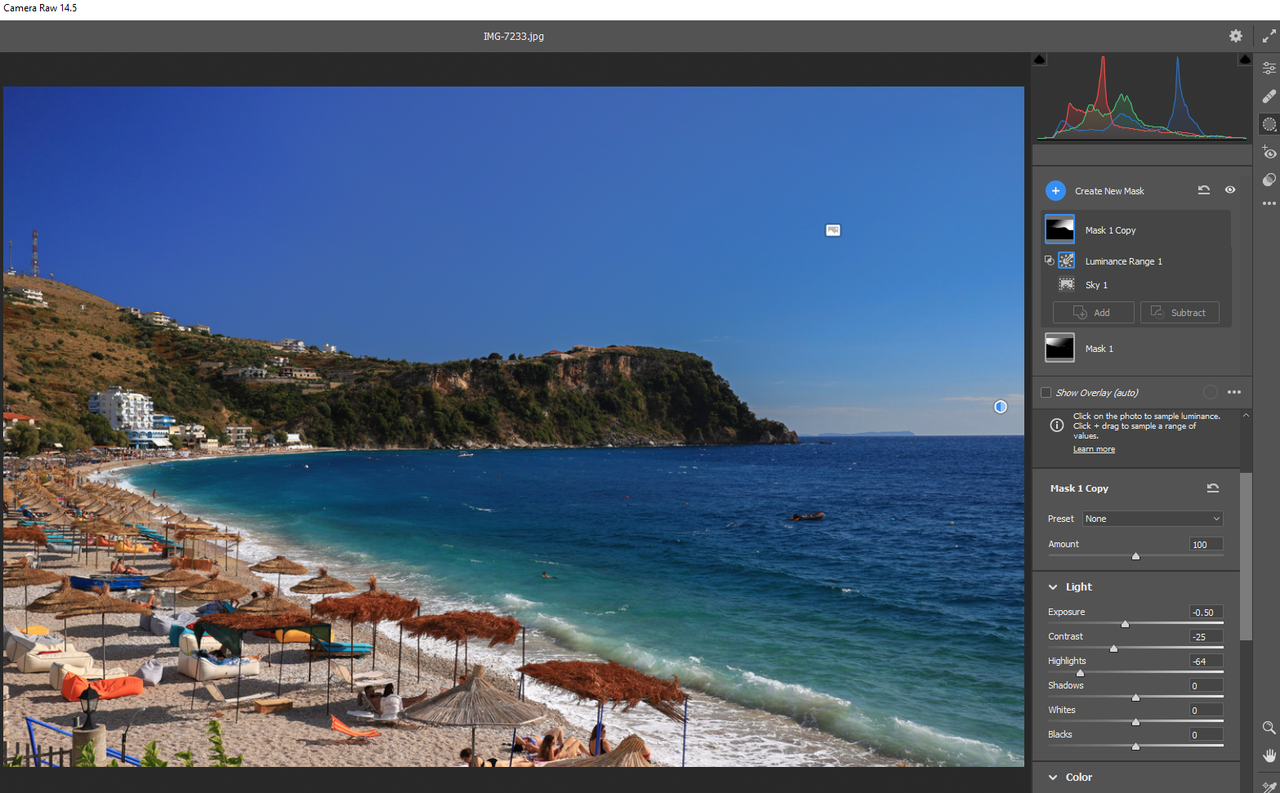The height and width of the screenshot is (793, 1280).
Task: Collapse the luminance hint with up chevron
Action: coord(1245,415)
